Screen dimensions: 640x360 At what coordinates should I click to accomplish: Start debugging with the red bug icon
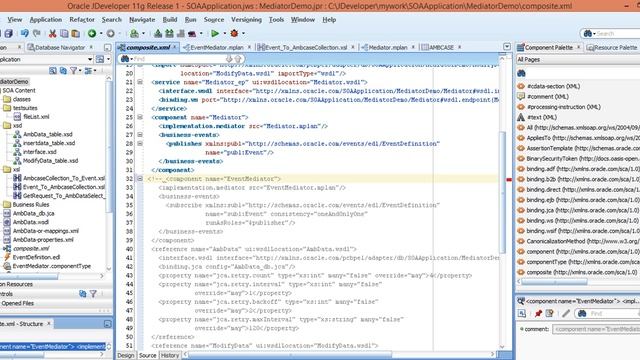pyautogui.click(x=234, y=33)
